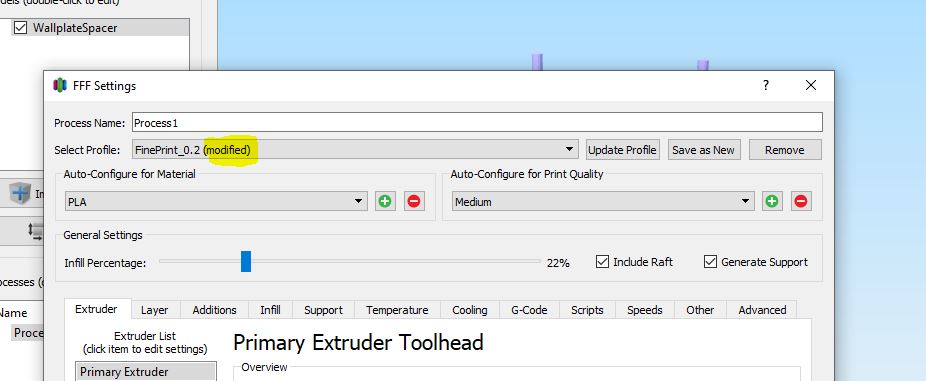Open the G-Code tab
This screenshot has width=926, height=381.
[529, 310]
